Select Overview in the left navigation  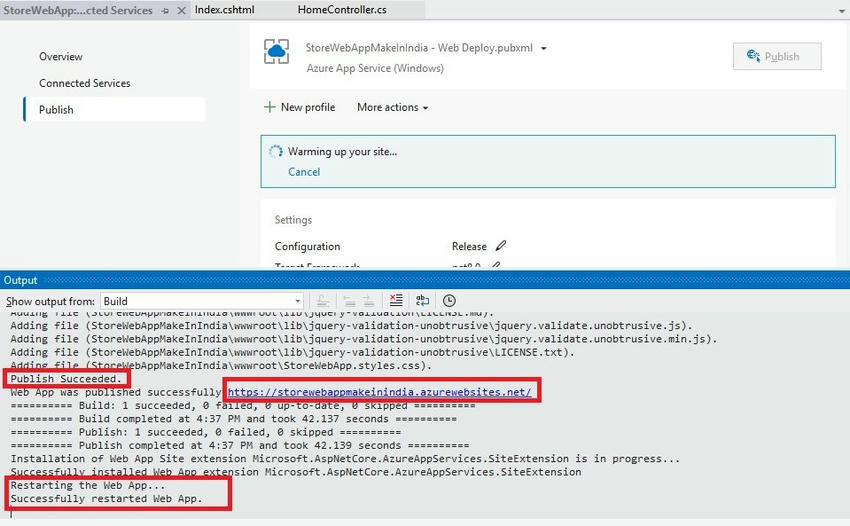(x=61, y=56)
